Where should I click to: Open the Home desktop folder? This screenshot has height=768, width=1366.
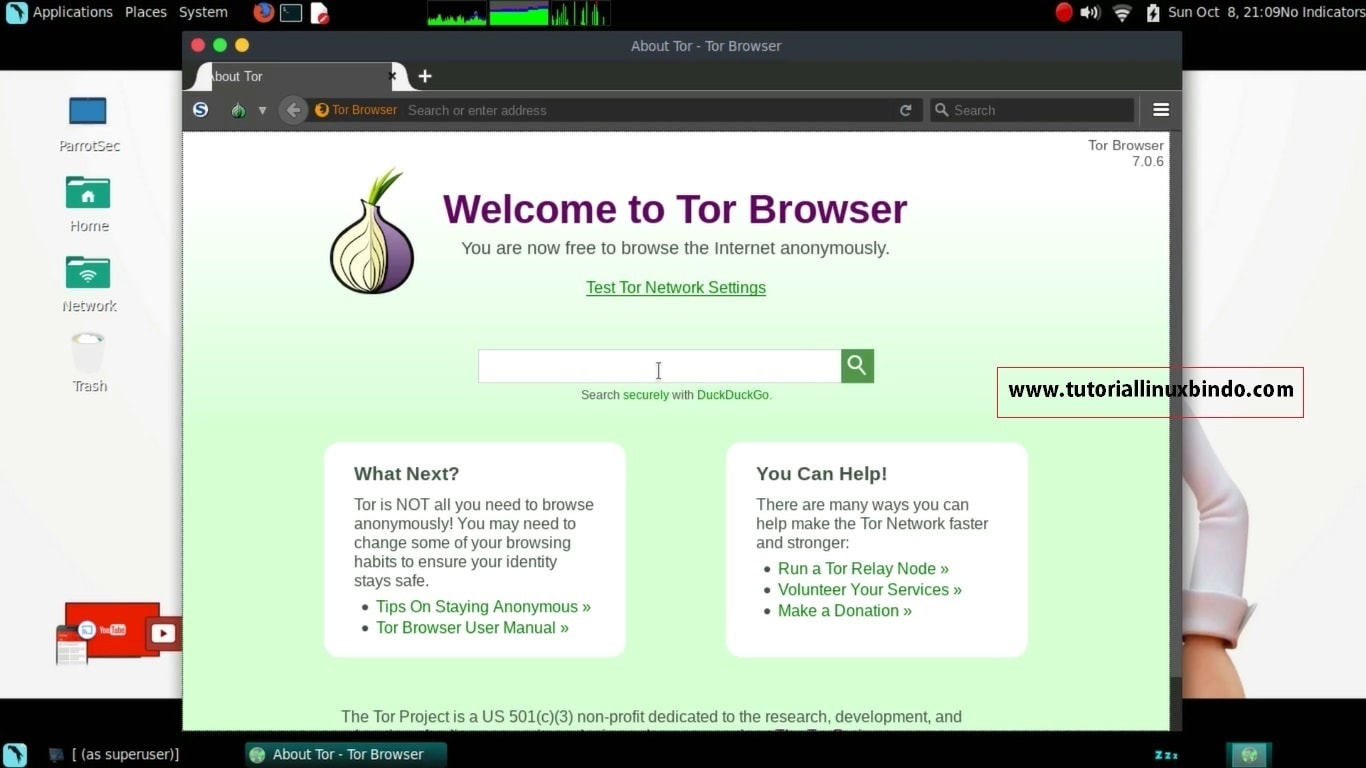coord(89,204)
